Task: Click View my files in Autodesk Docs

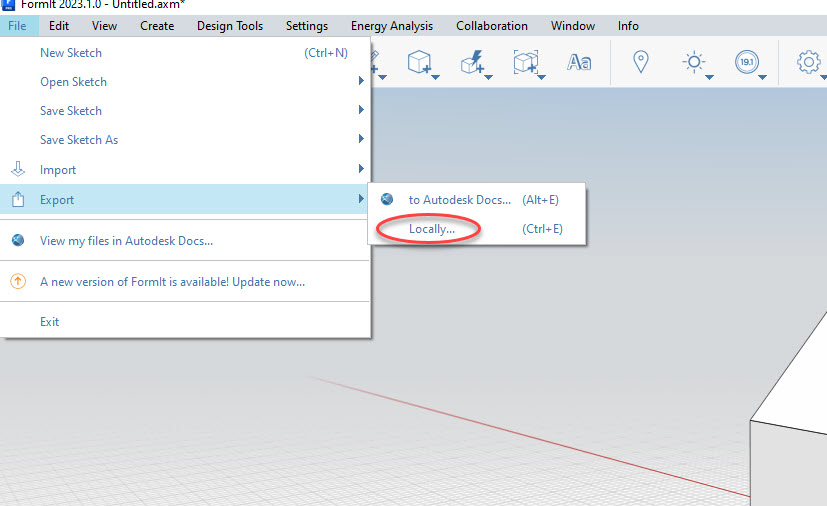Action: point(185,241)
